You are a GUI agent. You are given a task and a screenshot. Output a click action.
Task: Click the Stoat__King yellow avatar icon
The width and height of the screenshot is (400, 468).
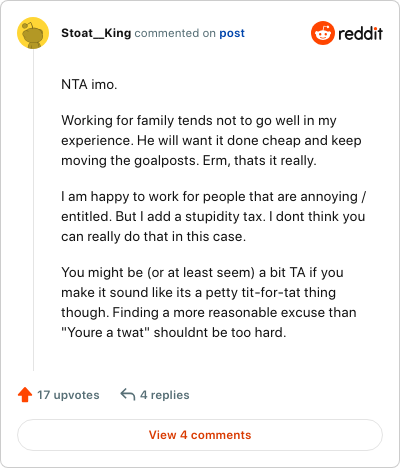pos(33,33)
